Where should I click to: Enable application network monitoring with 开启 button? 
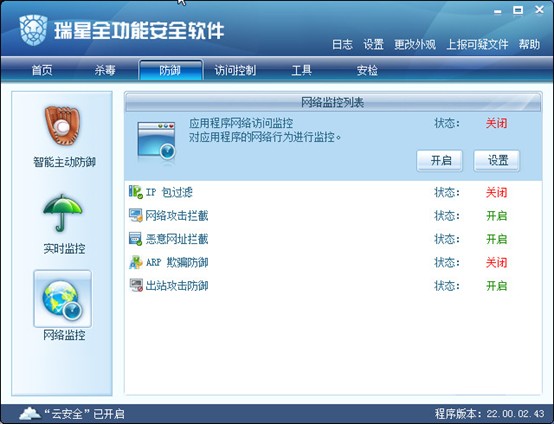pyautogui.click(x=440, y=161)
